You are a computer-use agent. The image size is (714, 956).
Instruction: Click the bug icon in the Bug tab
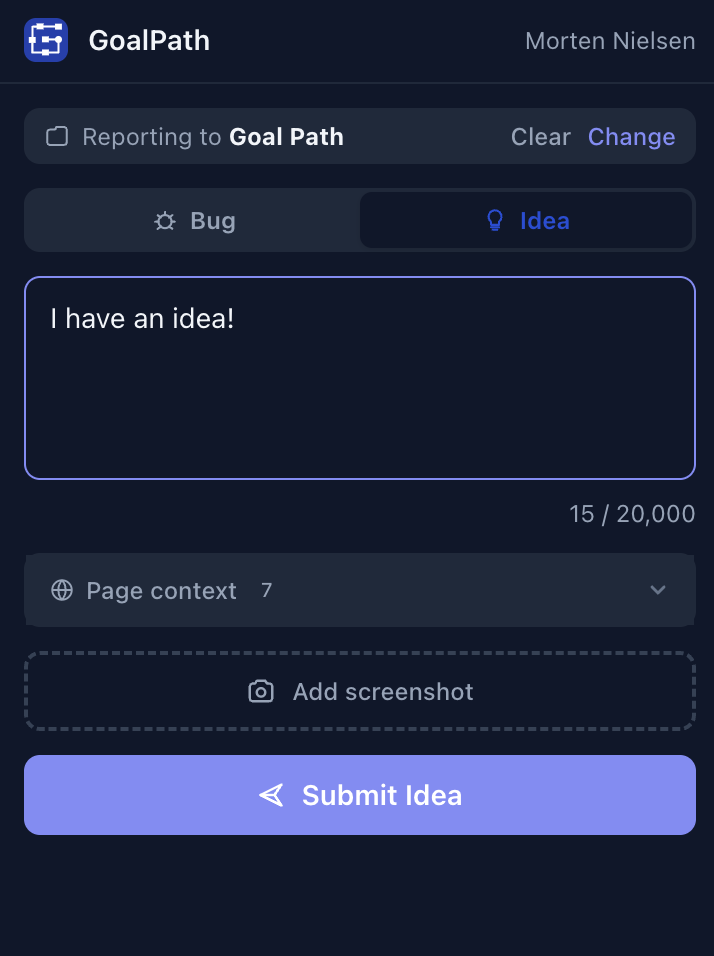165,220
